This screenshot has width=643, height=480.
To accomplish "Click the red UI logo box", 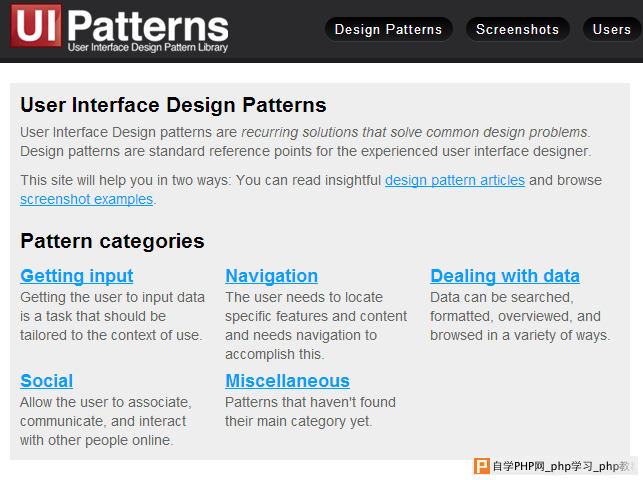I will point(36,26).
